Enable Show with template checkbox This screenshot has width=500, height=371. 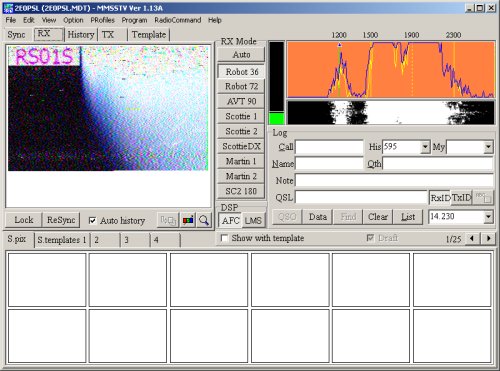[x=225, y=238]
